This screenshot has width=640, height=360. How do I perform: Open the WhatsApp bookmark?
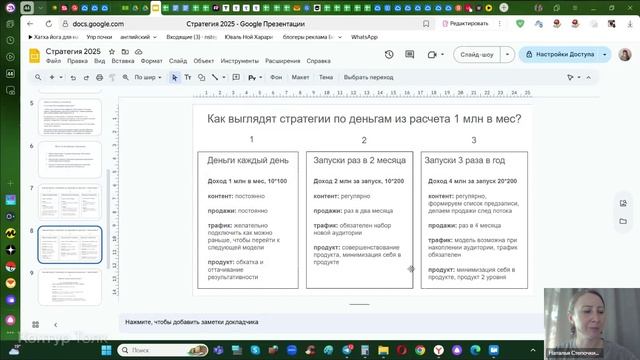tap(364, 37)
